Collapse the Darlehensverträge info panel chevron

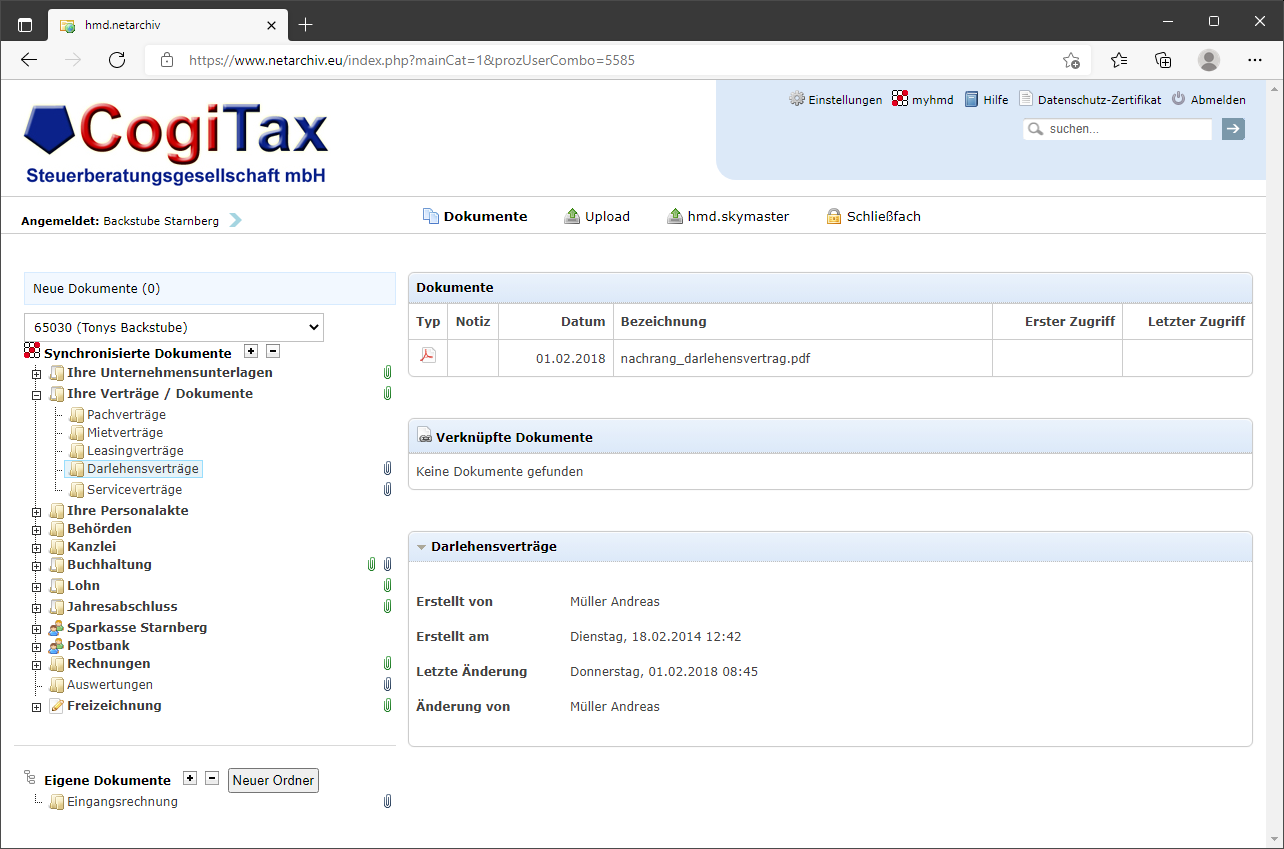(421, 546)
